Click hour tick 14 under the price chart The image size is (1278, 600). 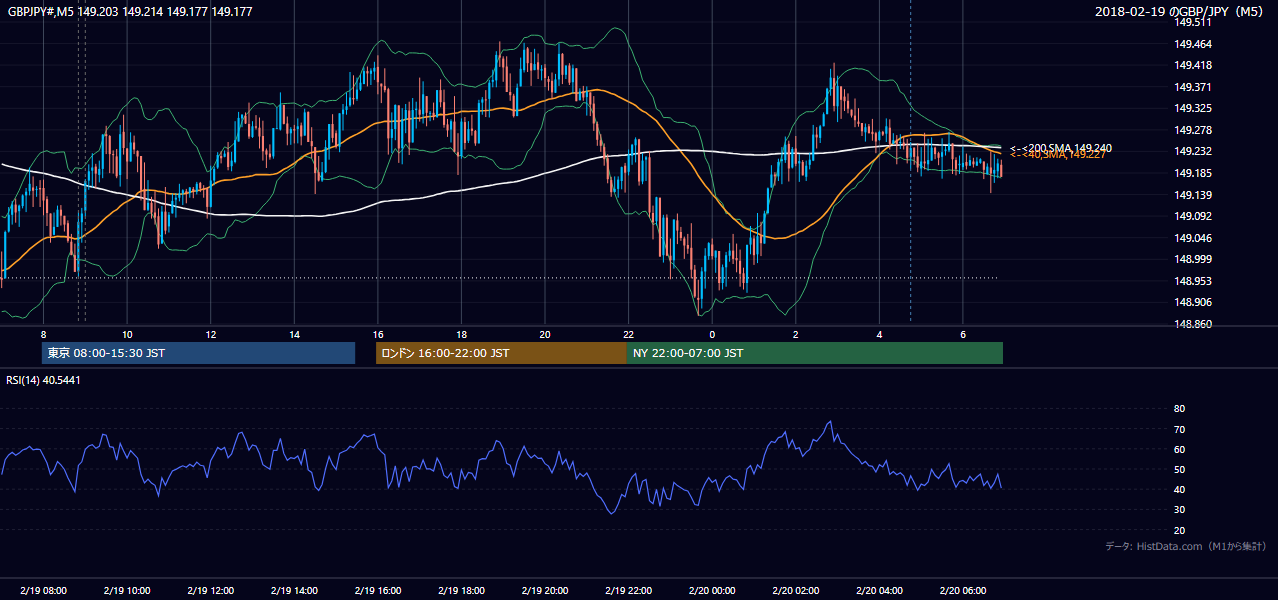point(294,334)
